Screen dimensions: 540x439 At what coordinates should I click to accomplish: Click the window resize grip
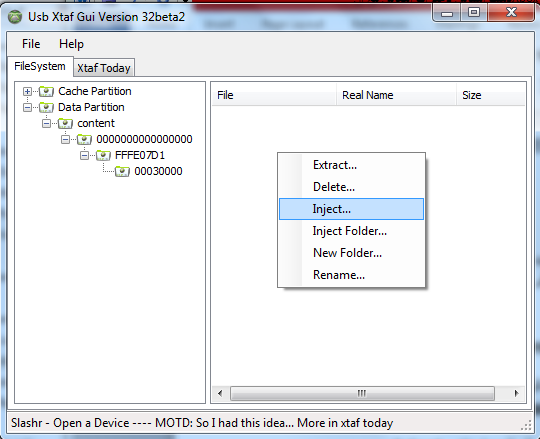(x=526, y=425)
